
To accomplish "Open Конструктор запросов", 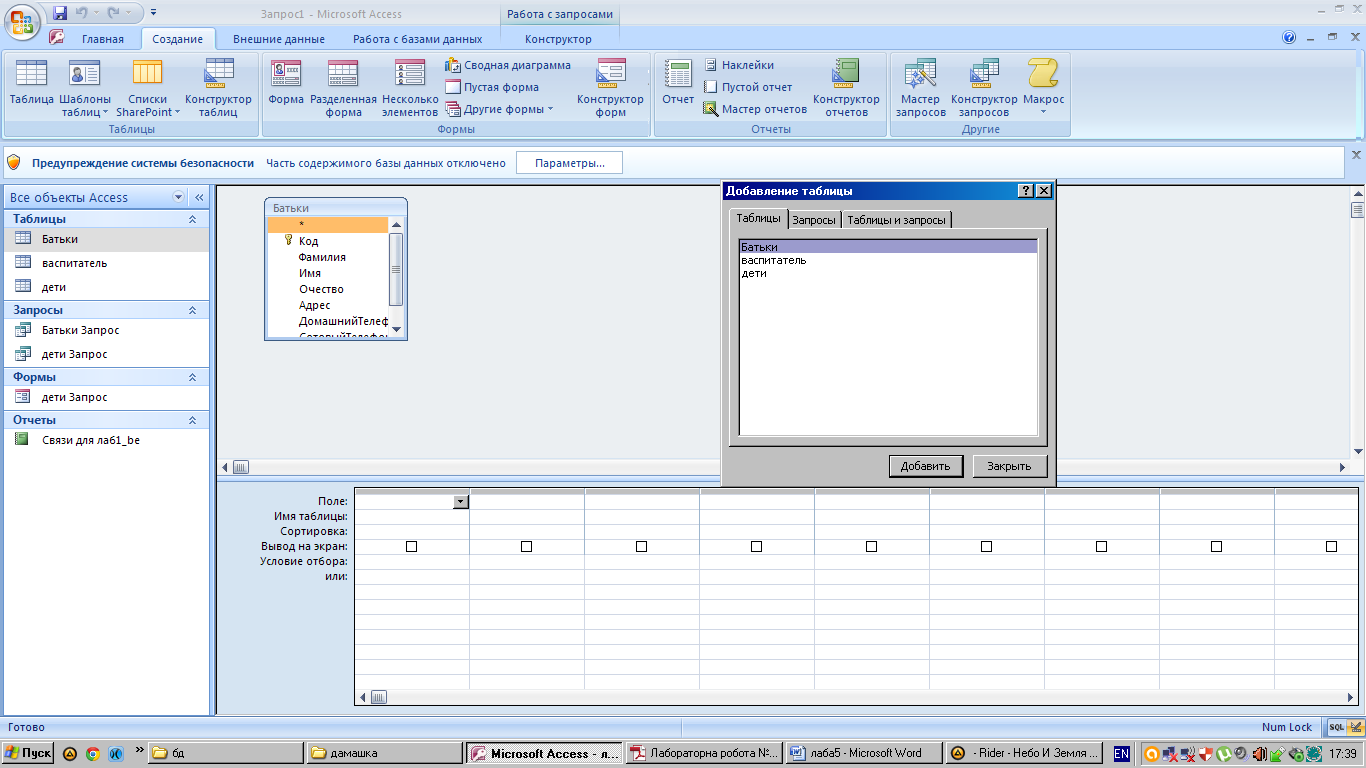I will click(x=984, y=88).
